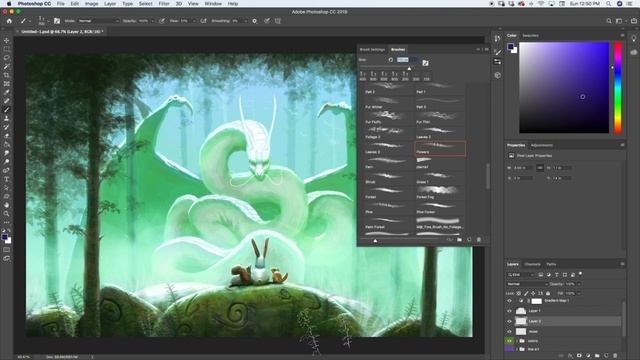Create a new group in Layers panel
The width and height of the screenshot is (640, 360).
pos(597,356)
